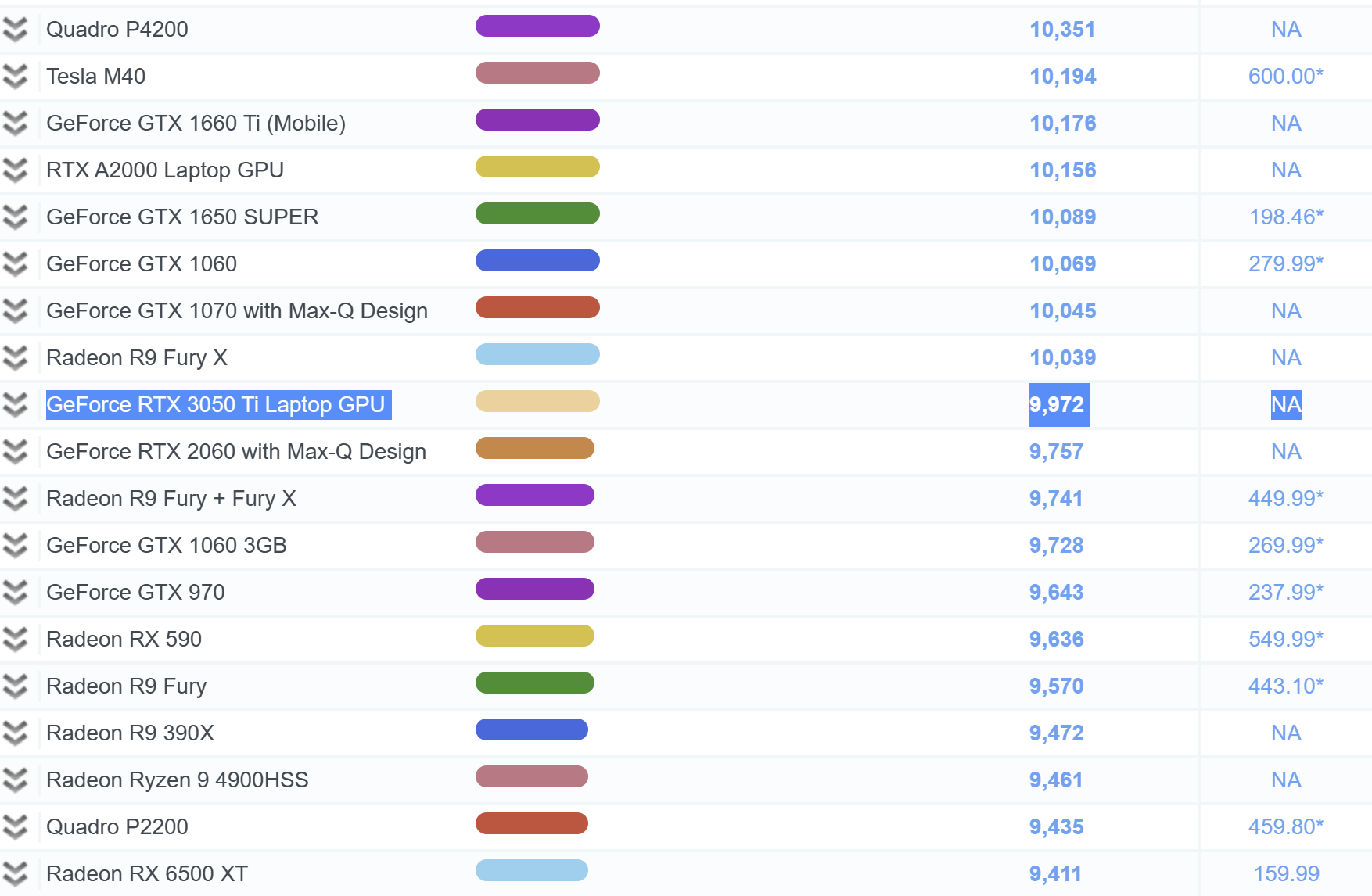
Task: Open GeForce GTX 1660 Ti (Mobile) link
Action: pyautogui.click(x=196, y=124)
